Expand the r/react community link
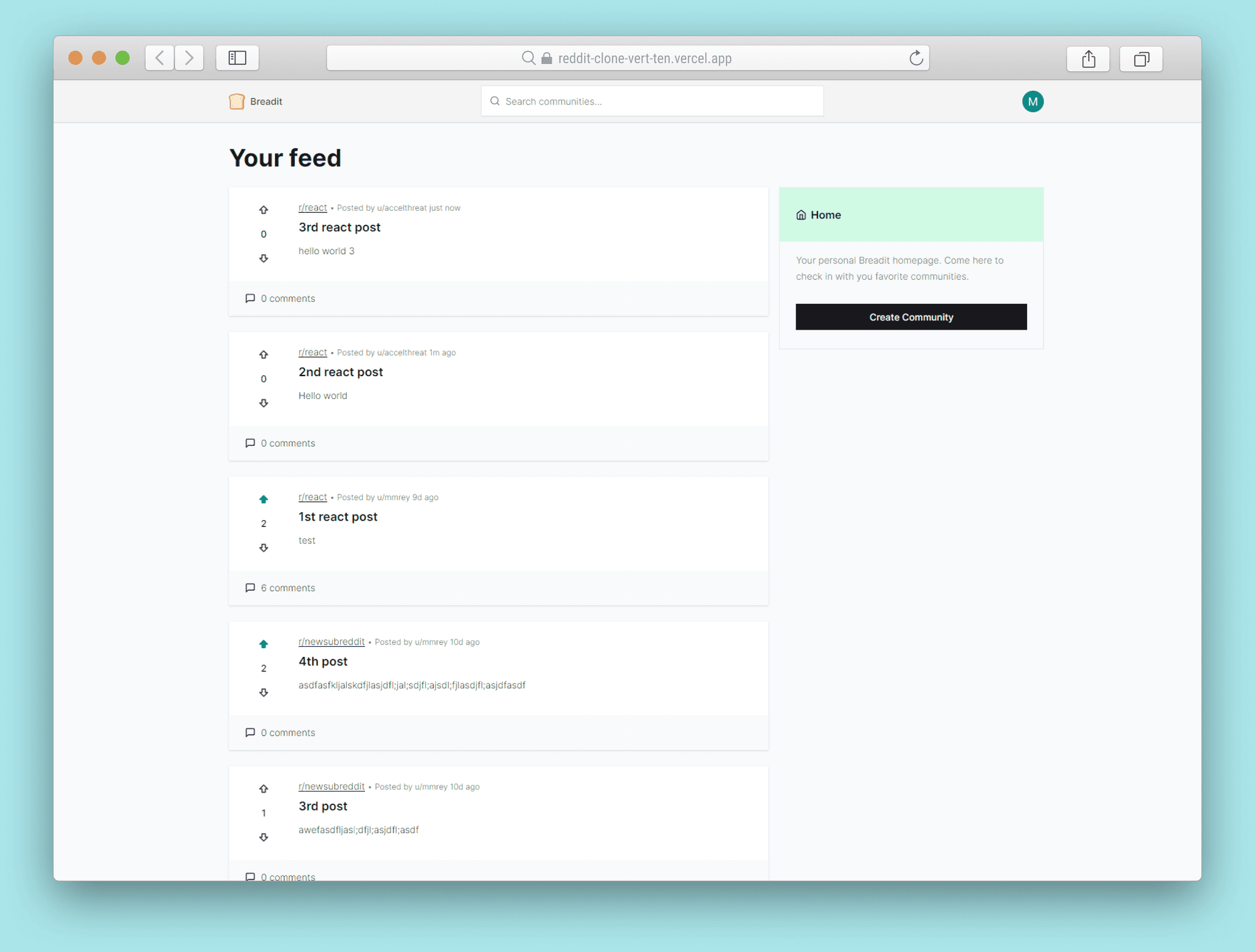The width and height of the screenshot is (1255, 952). point(312,207)
